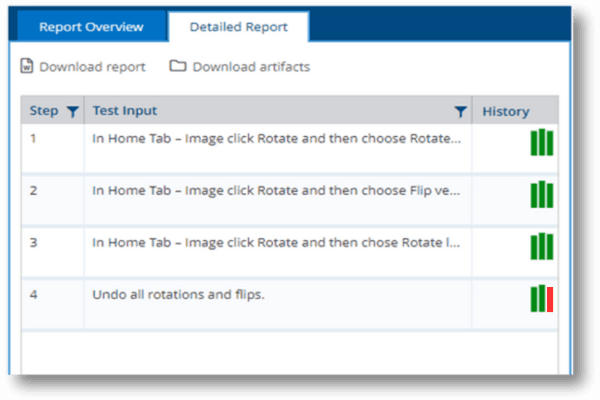Click the Test Input column header label
The height and width of the screenshot is (400, 600).
click(x=125, y=112)
